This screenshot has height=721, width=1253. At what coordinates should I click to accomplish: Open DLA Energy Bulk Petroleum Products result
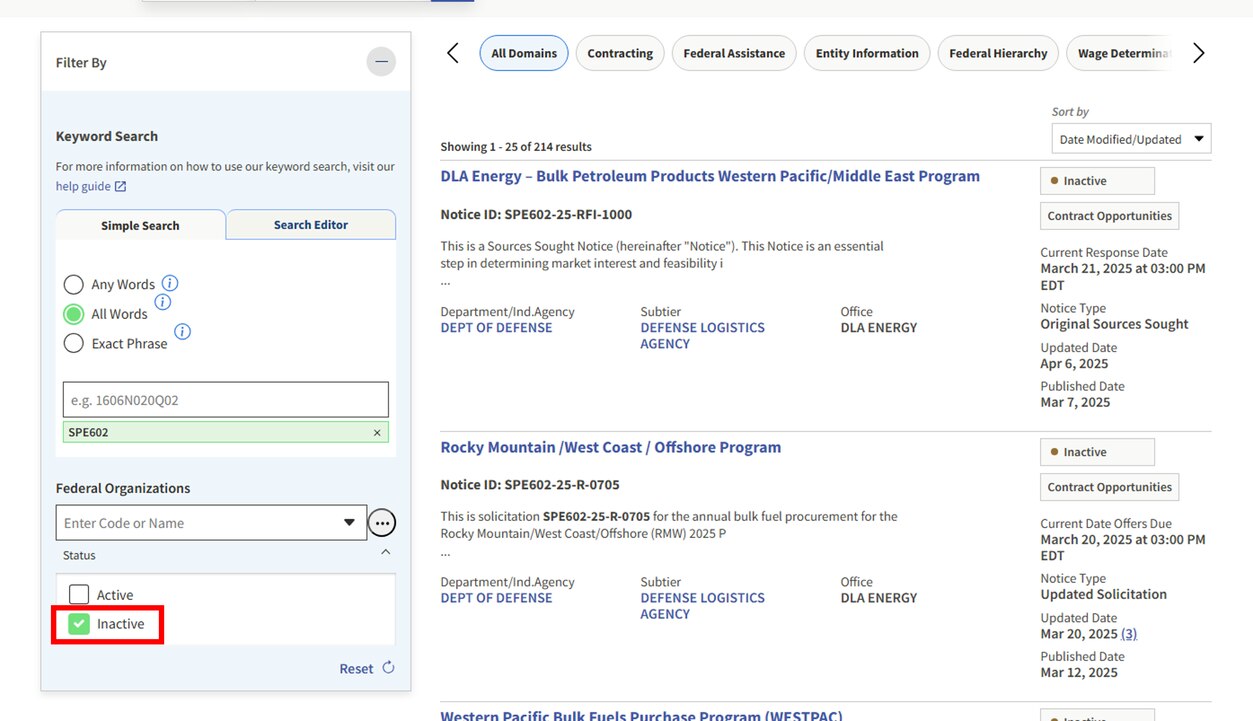point(710,176)
